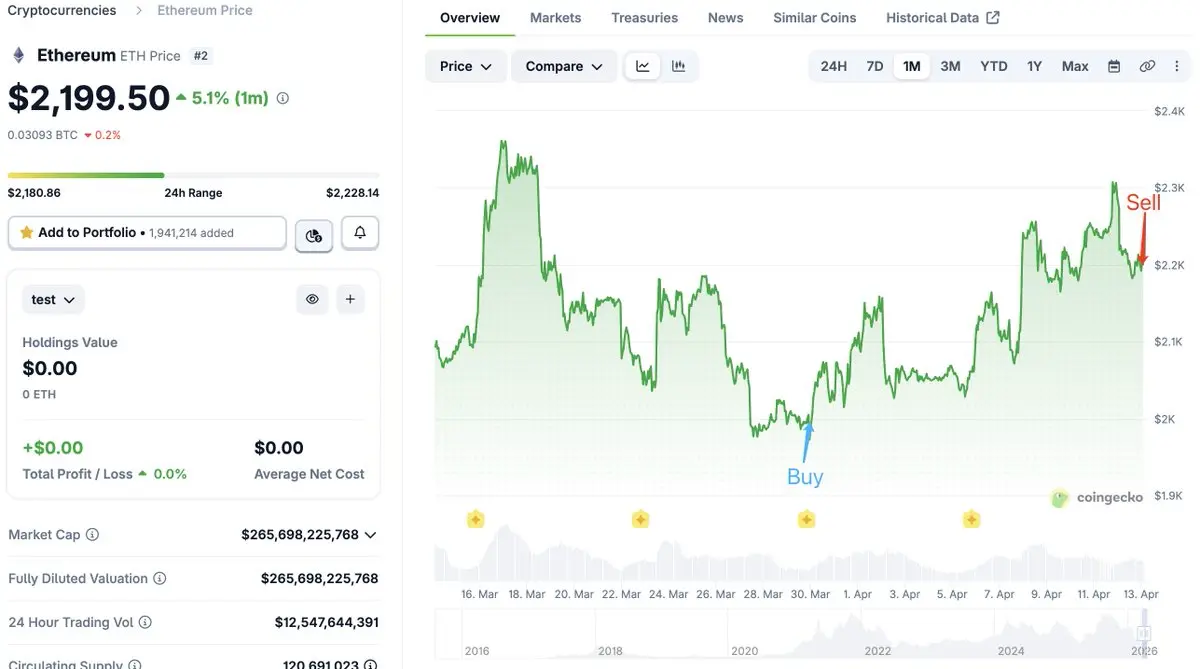This screenshot has height=669, width=1200.
Task: Select the 1Y time range
Action: coord(1034,66)
